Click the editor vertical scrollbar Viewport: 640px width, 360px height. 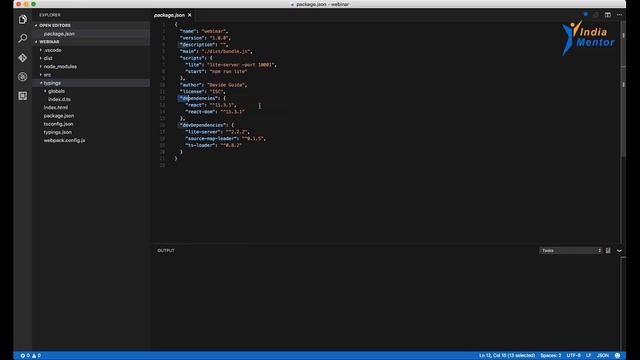(x=623, y=90)
